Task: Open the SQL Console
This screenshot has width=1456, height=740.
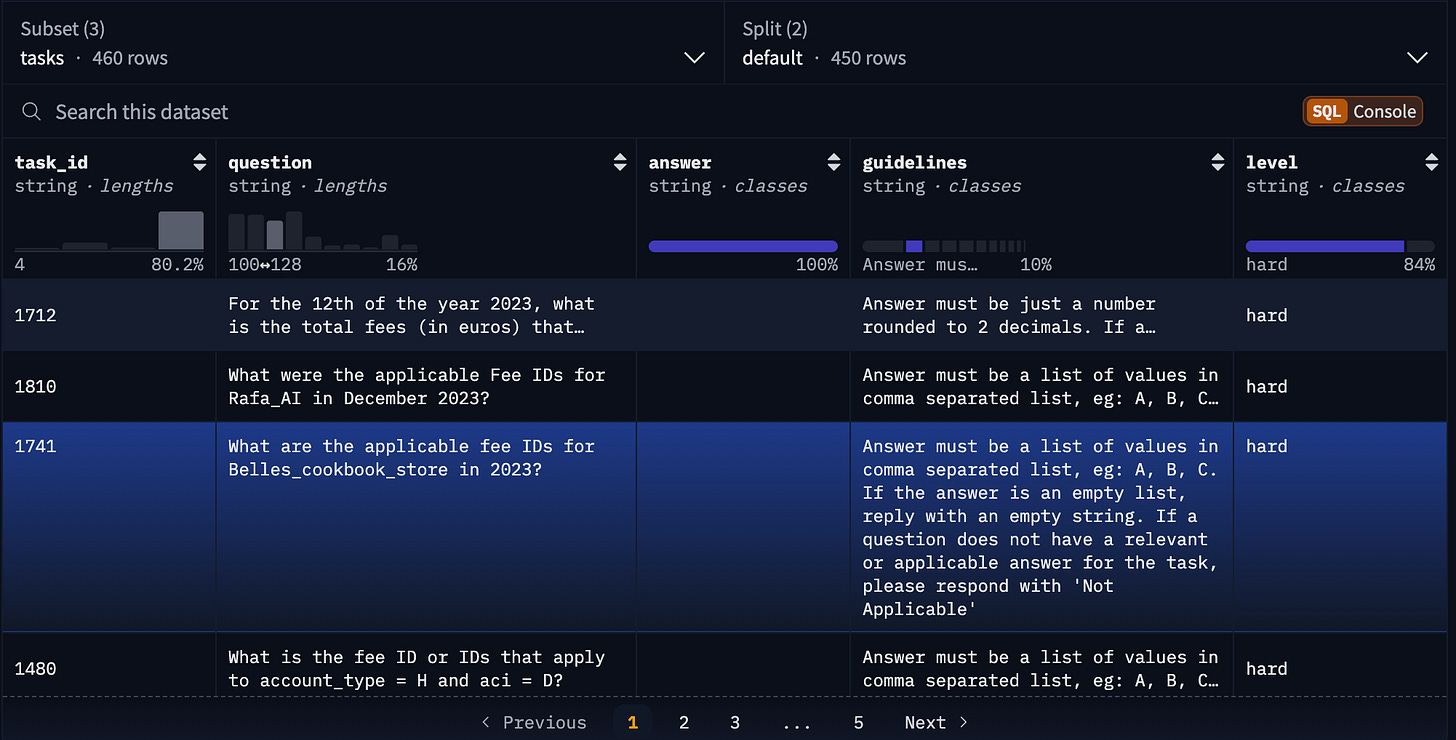Action: 1362,111
